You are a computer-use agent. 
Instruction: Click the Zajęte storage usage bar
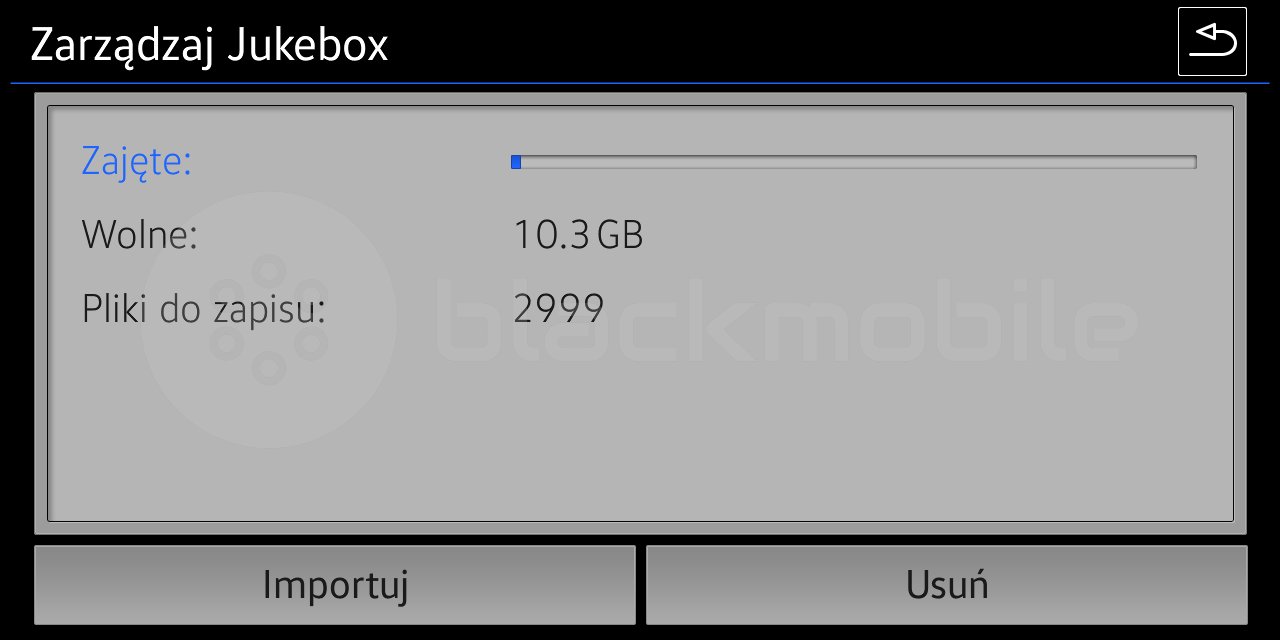853,162
